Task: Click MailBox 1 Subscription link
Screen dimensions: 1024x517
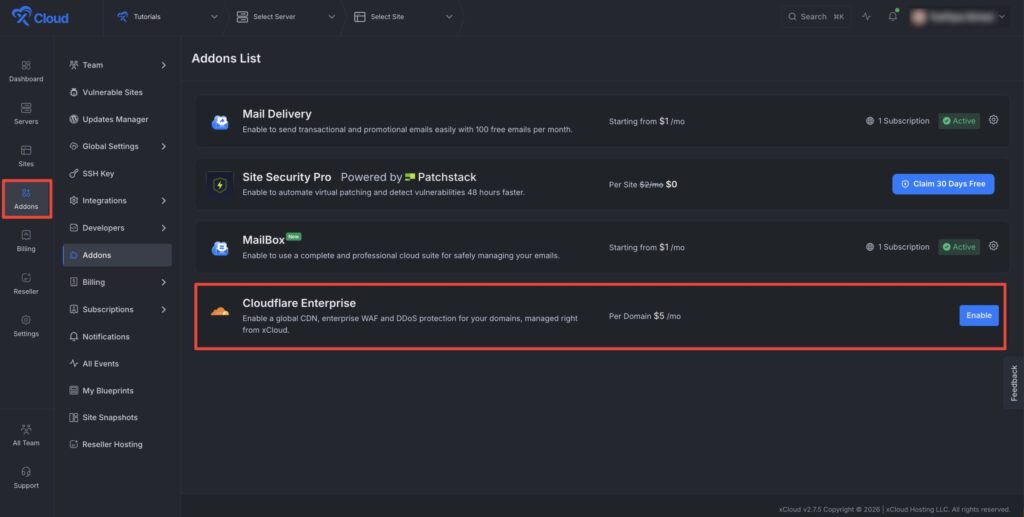Action: point(897,247)
